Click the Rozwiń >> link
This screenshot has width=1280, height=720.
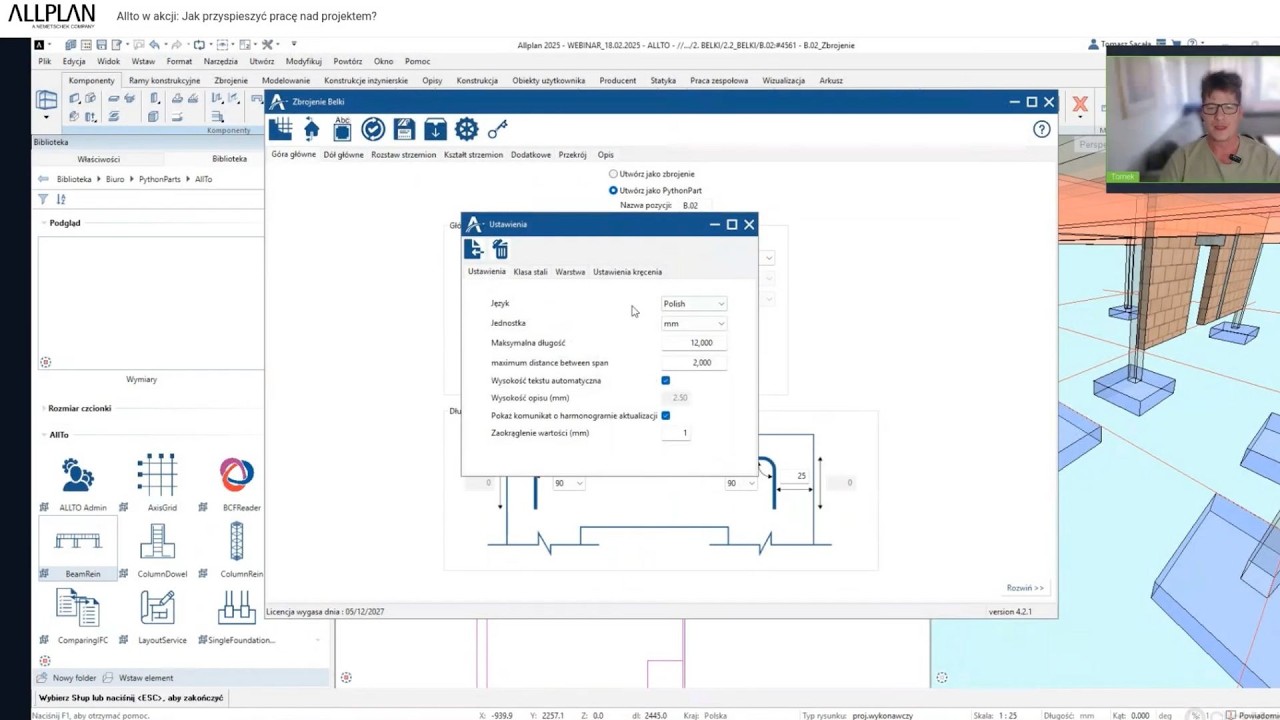tap(1025, 588)
